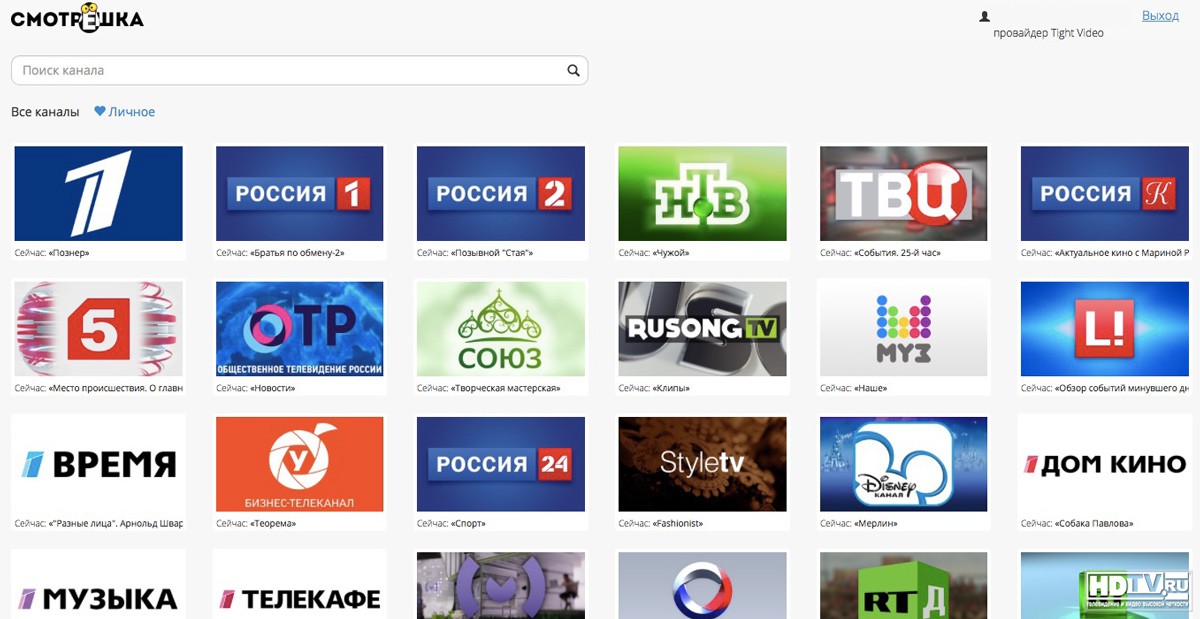
Task: Focus the Поиск канала search field
Action: pyautogui.click(x=299, y=71)
